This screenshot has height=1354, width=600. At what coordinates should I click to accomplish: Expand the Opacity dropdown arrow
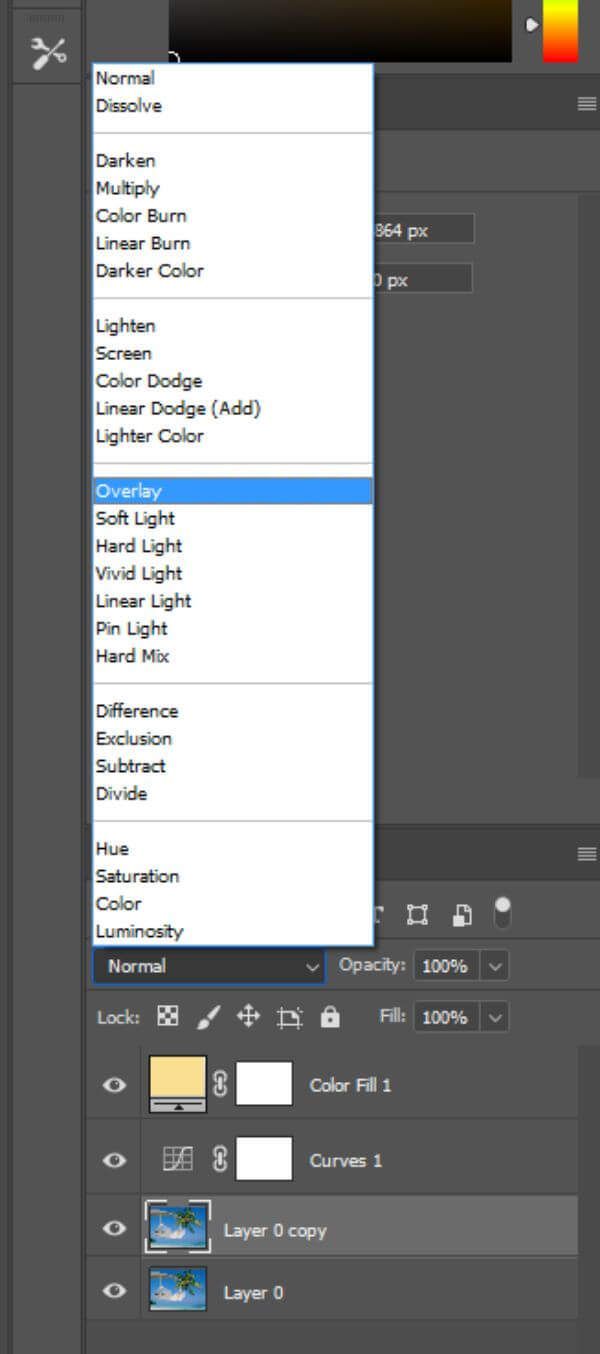coord(496,966)
